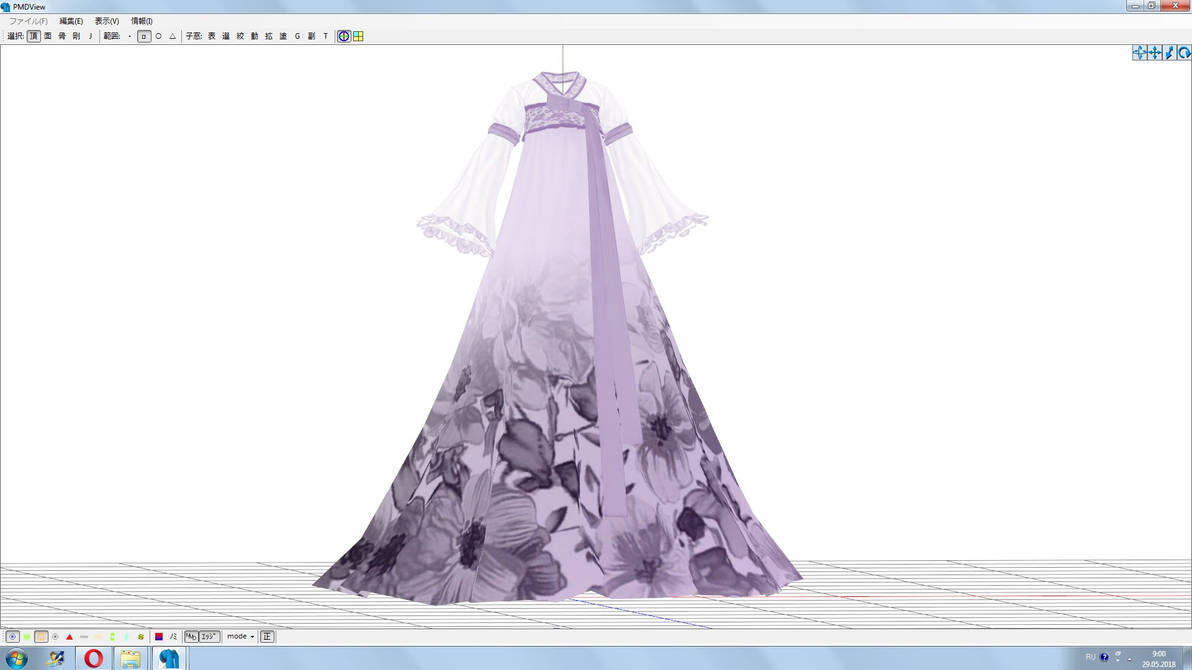
Task: Select the 骨 bone selection mode
Action: [x=62, y=36]
